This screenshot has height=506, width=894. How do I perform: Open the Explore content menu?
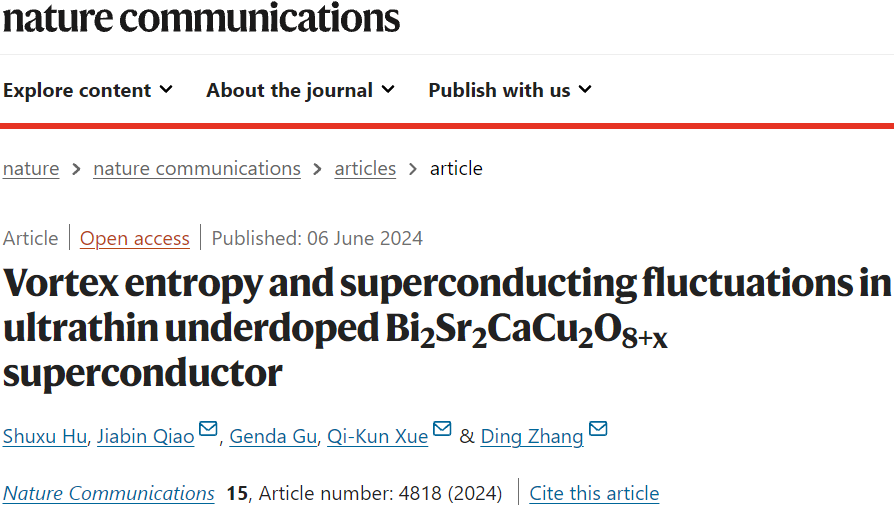[88, 90]
